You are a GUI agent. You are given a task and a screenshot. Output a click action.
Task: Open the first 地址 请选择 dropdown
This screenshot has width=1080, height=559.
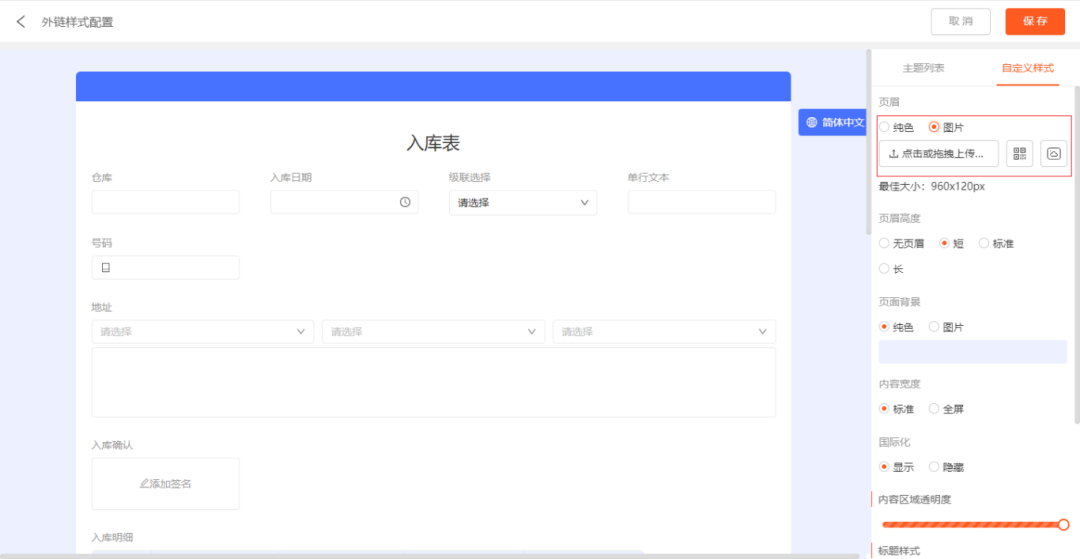(x=202, y=331)
